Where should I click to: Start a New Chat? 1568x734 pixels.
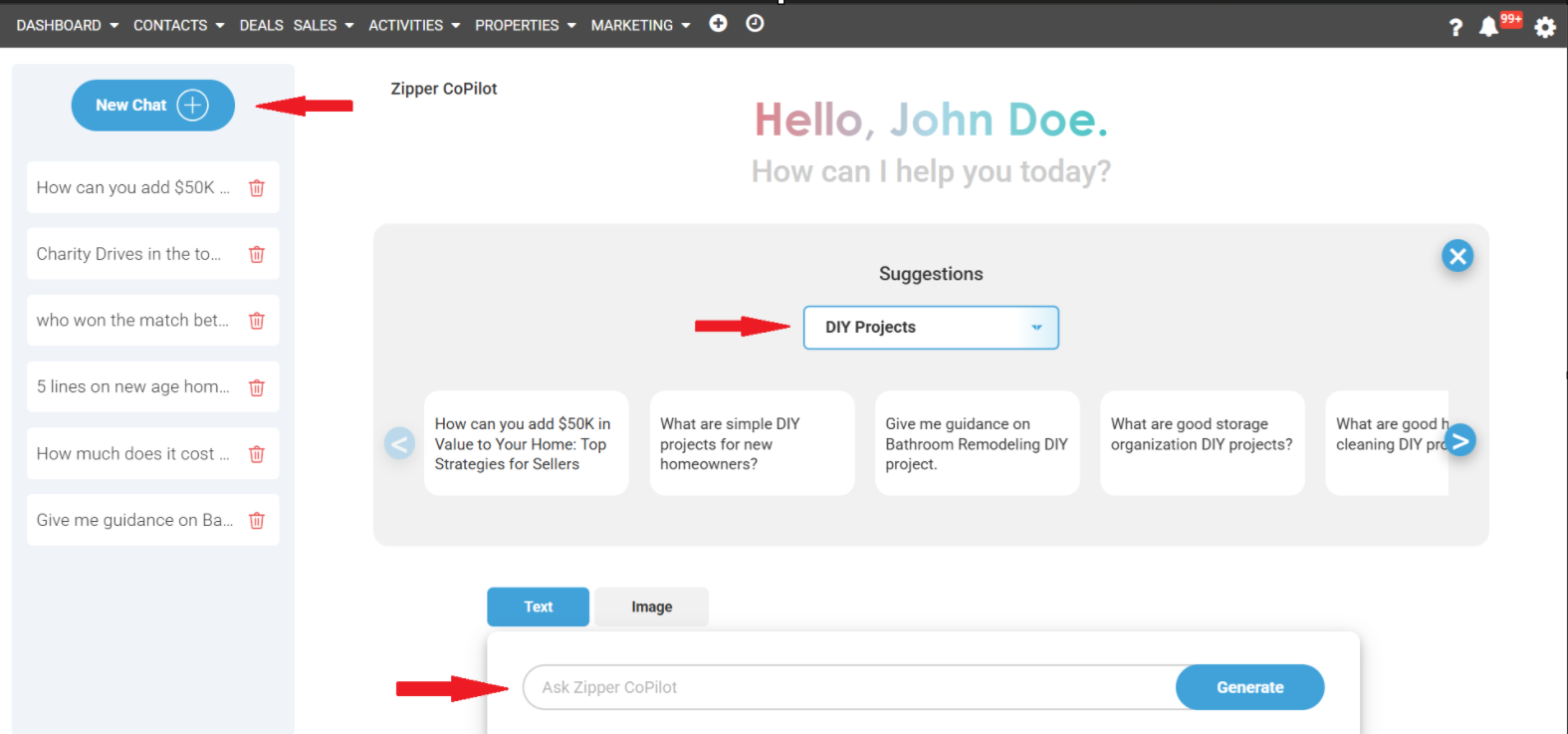[x=152, y=105]
